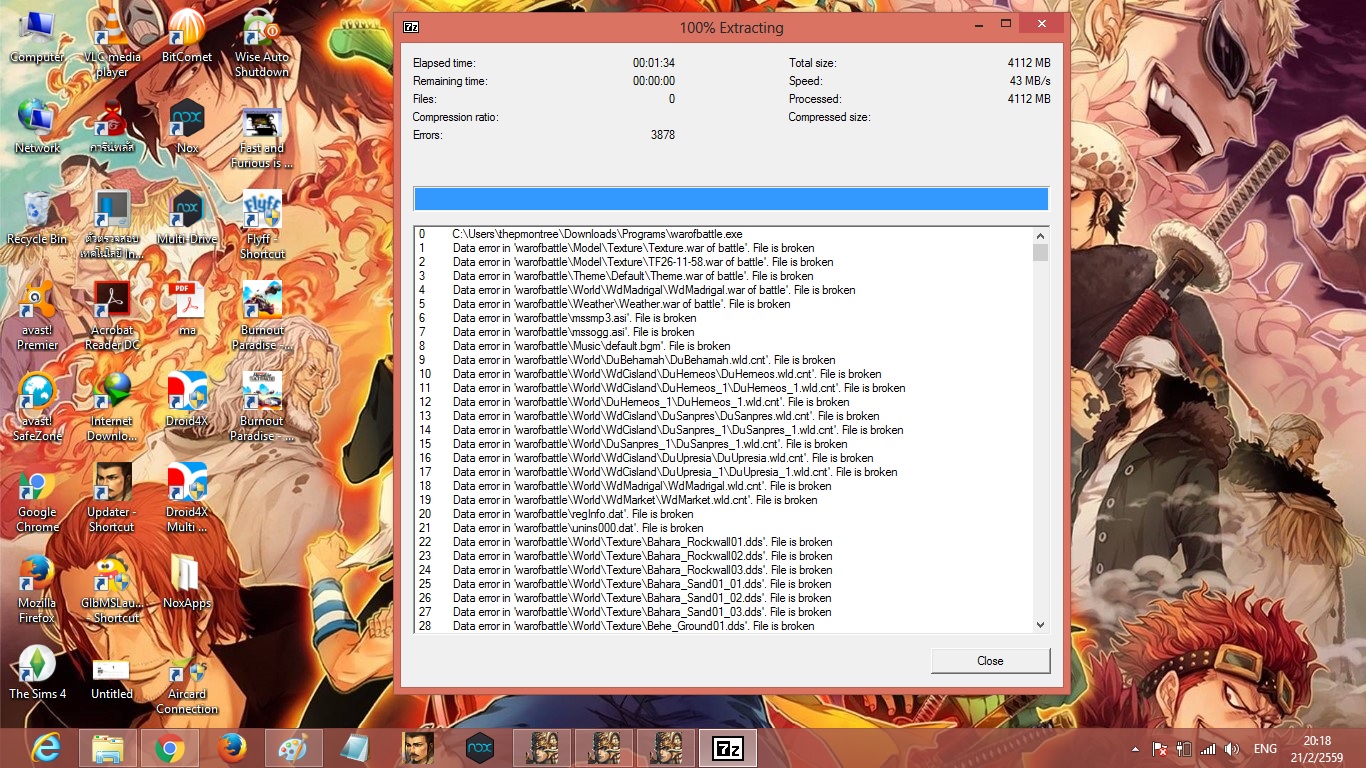Select the BitComet desktop shortcut
The image size is (1366, 768).
pyautogui.click(x=187, y=38)
